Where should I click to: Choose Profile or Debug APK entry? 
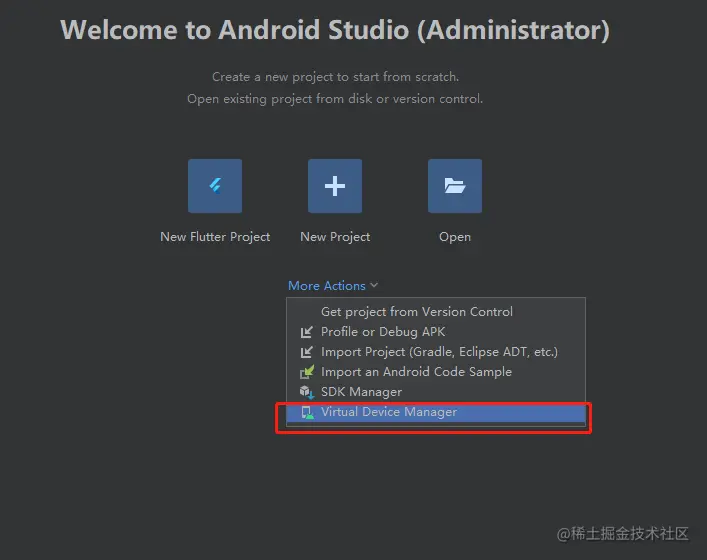(x=436, y=332)
